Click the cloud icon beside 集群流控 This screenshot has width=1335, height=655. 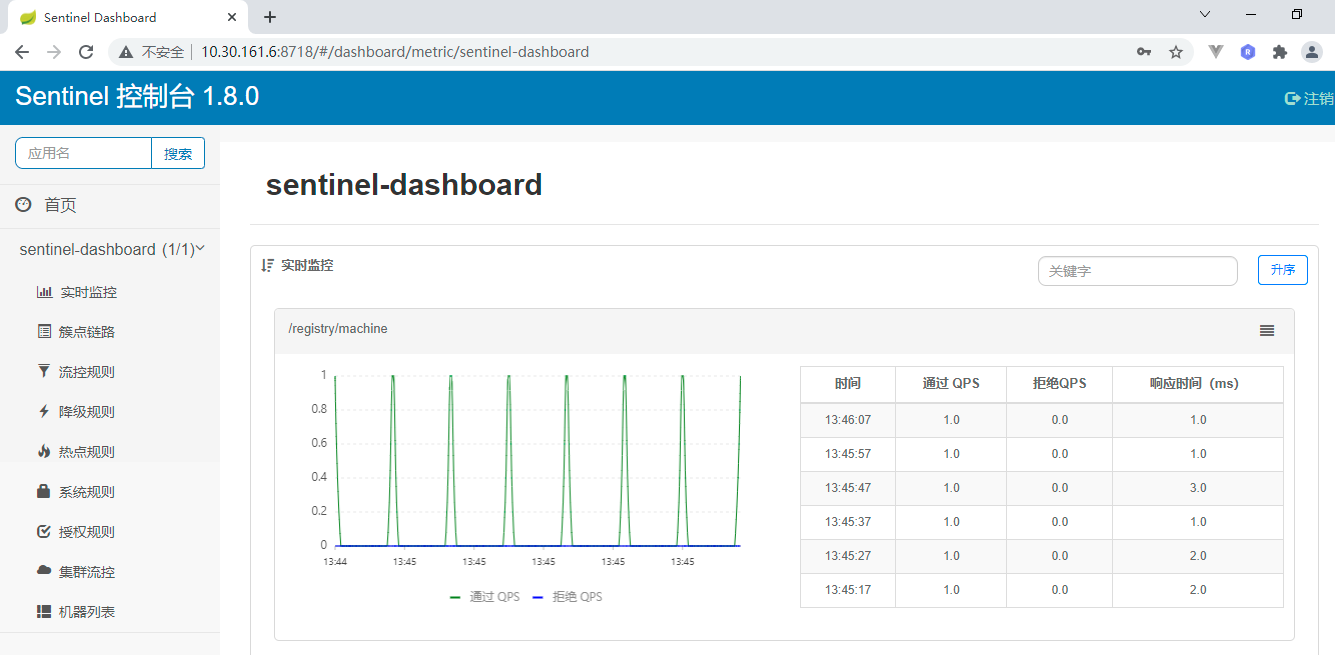click(x=44, y=571)
